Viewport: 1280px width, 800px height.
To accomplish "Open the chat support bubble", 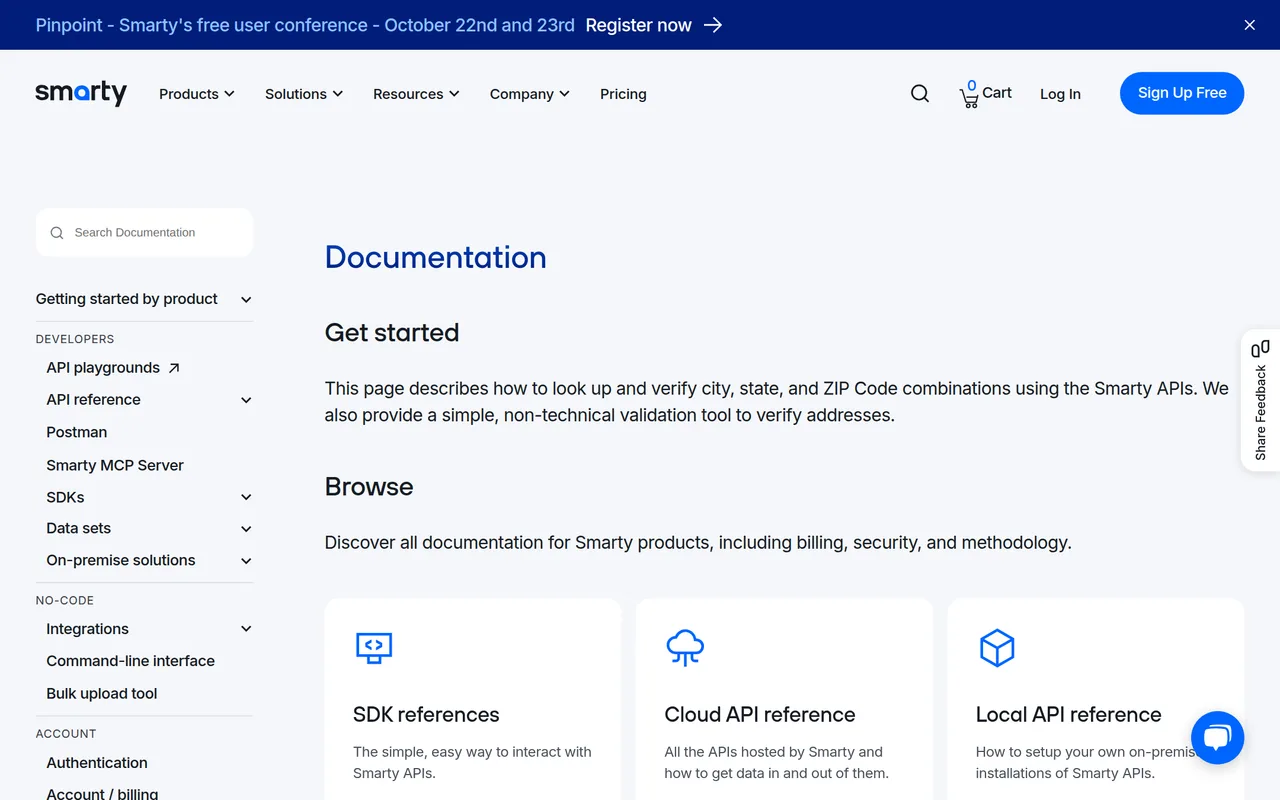I will click(1217, 738).
